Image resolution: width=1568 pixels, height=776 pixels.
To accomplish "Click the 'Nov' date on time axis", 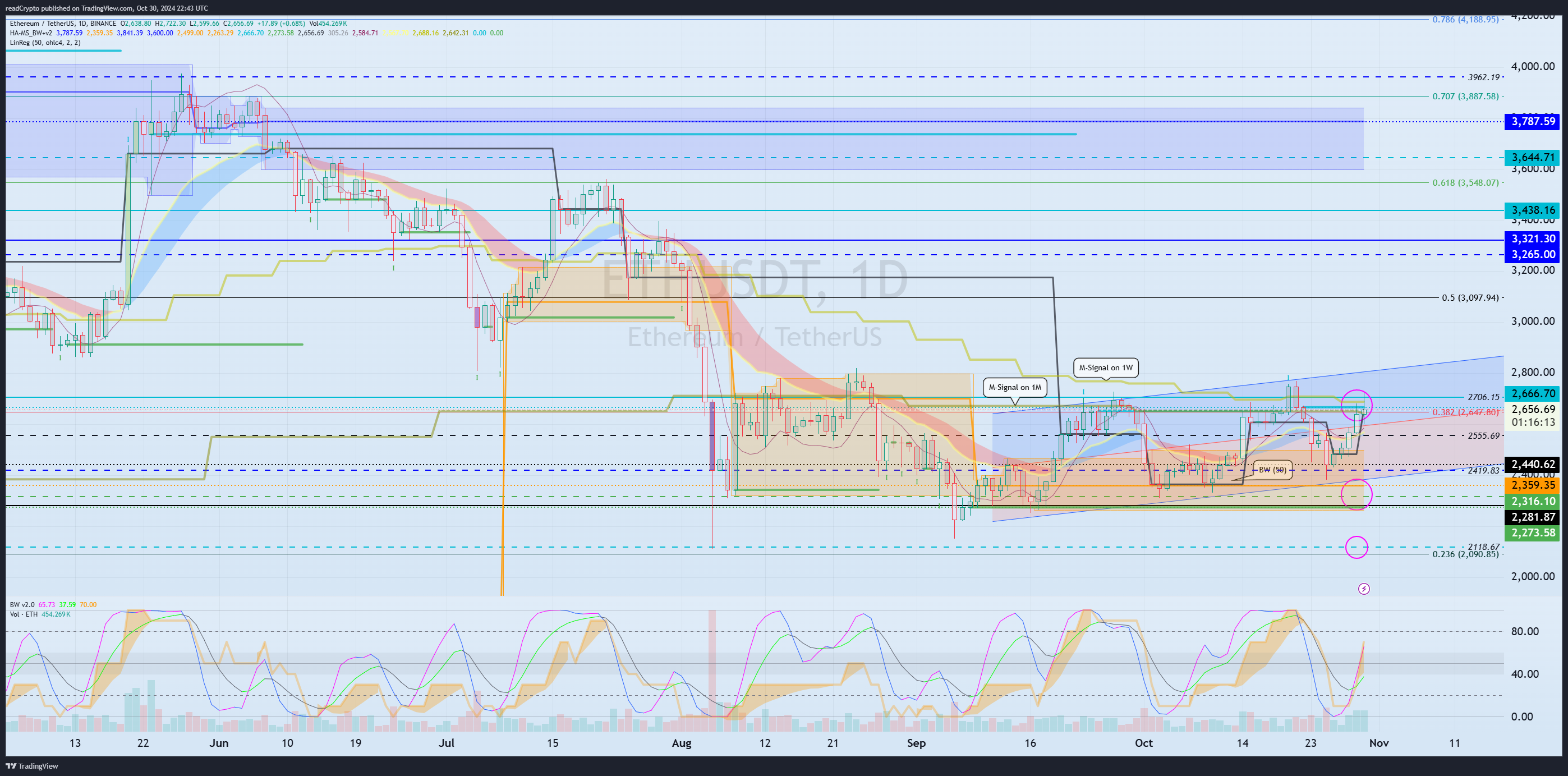I will (1379, 743).
